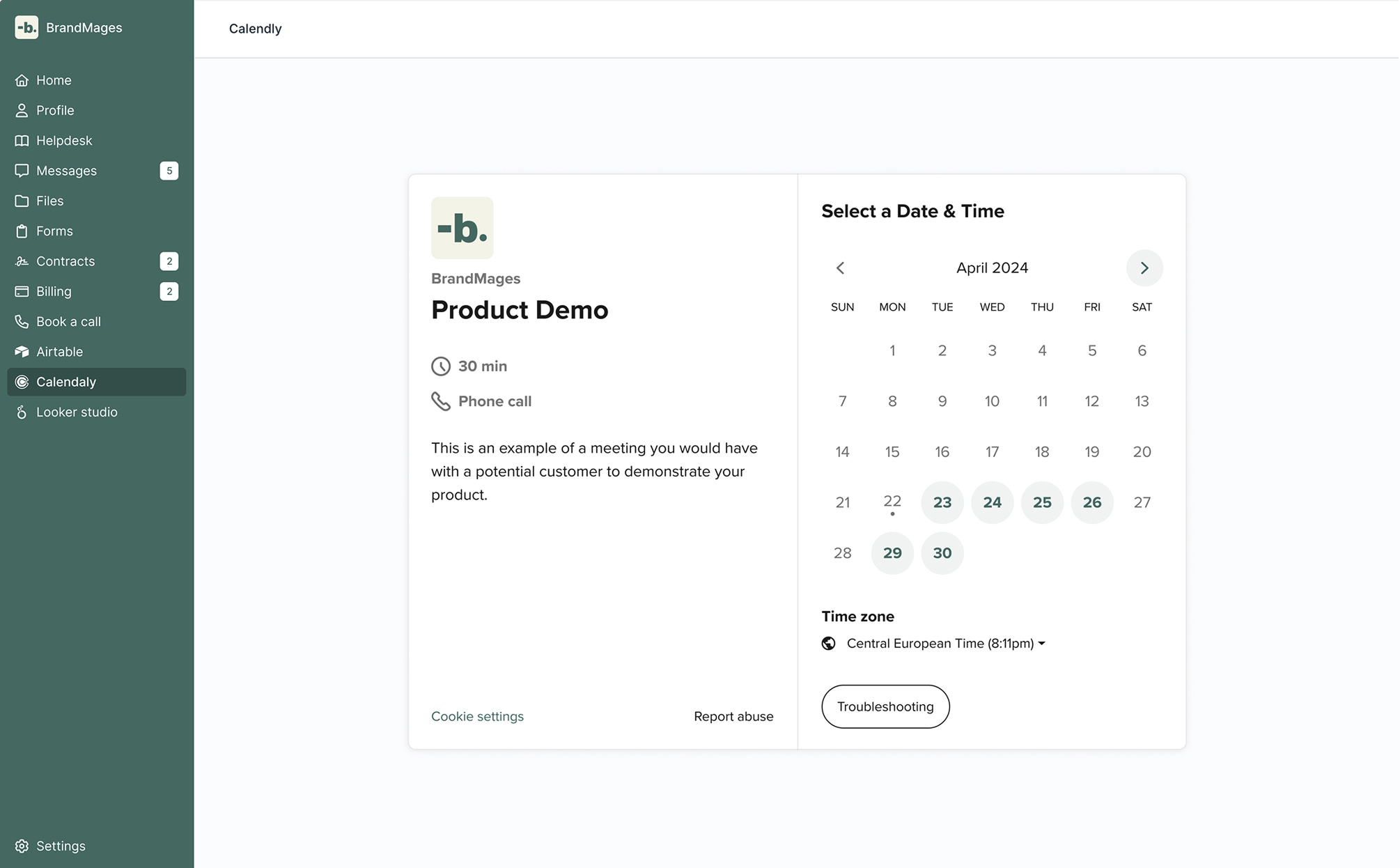Open the Book a call menu item
The height and width of the screenshot is (868, 1400).
96,321
